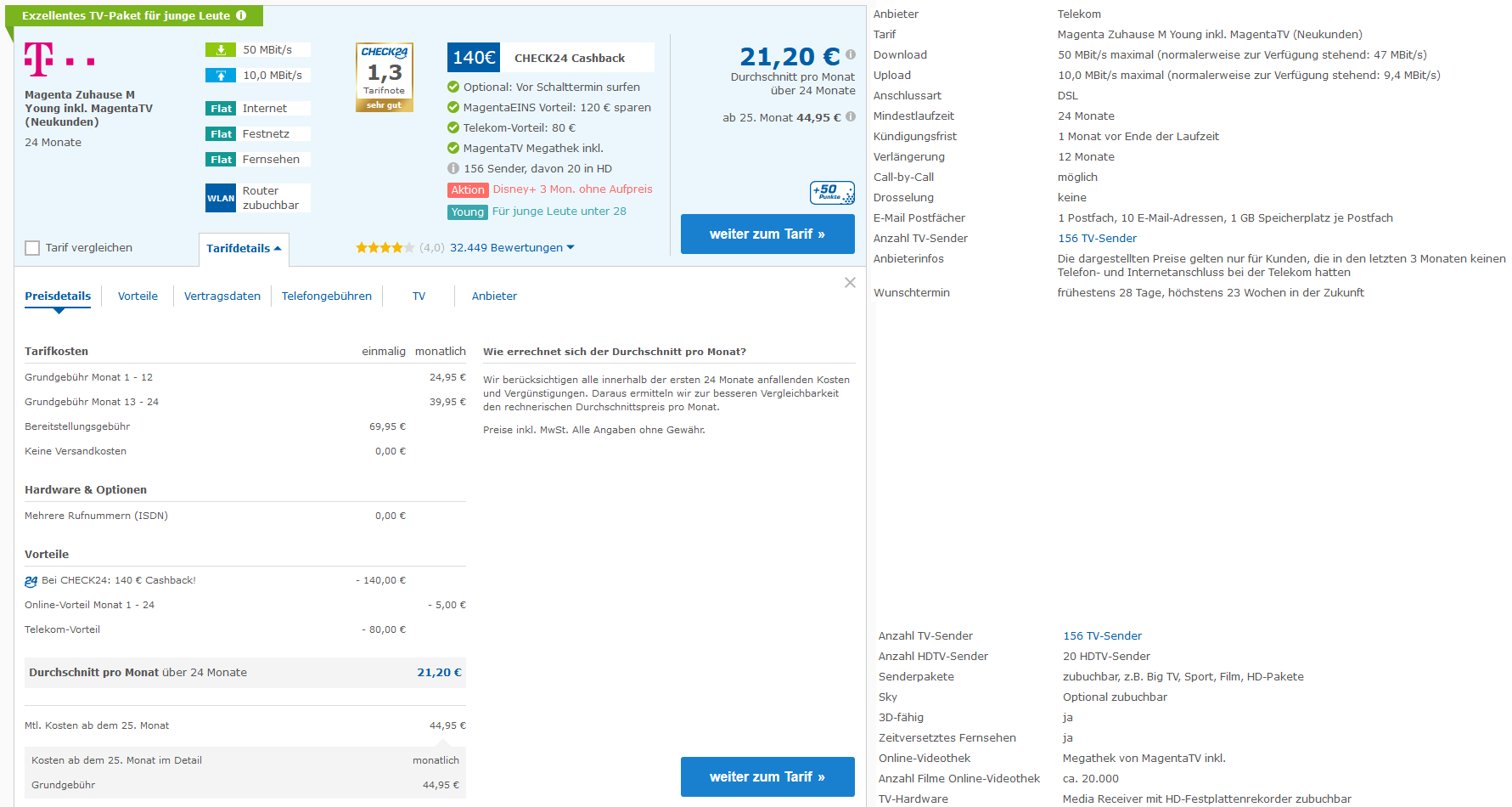The image size is (1512, 807).
Task: Open 156 TV-Sender link in contract table
Action: coord(1097,239)
